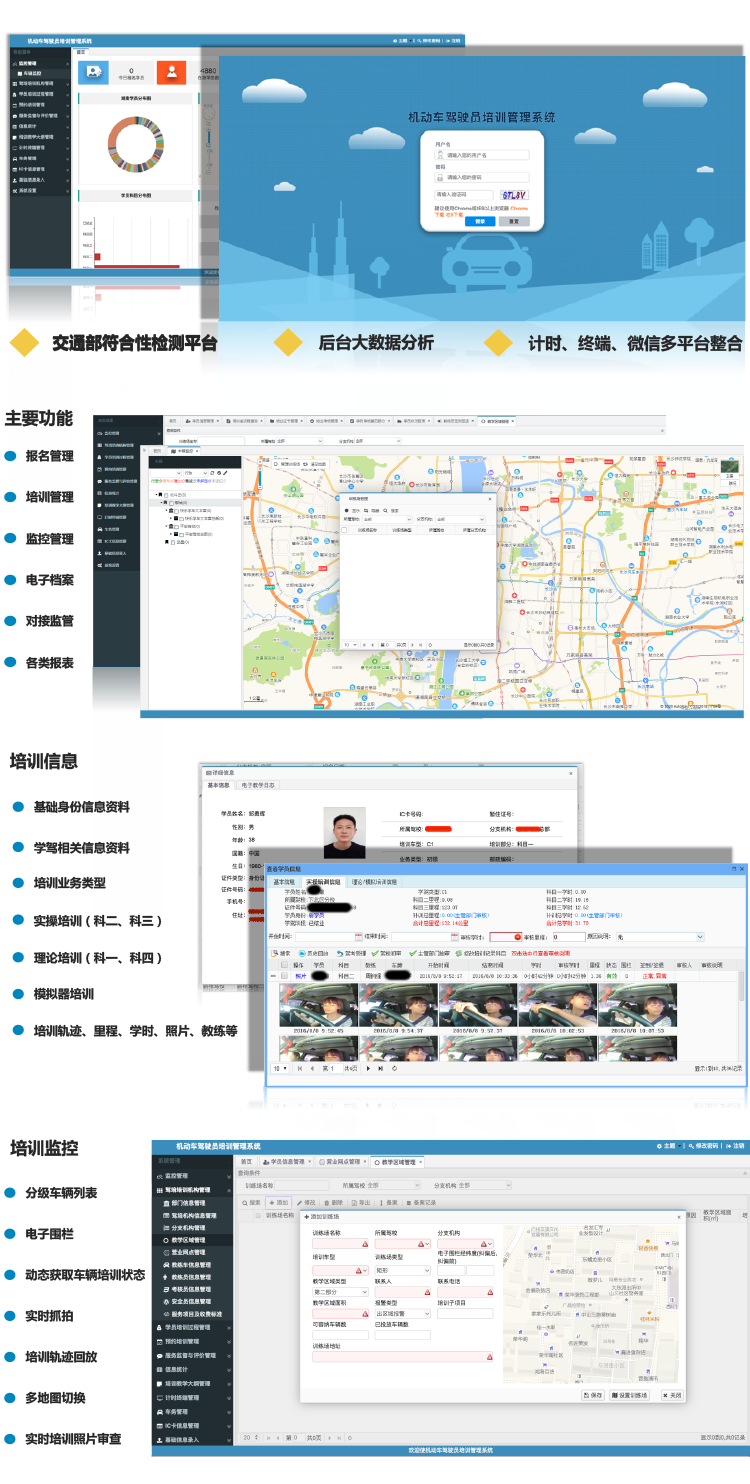Collapse 驾驶培训机构管理 in the sidebar
750x1484 pixels.
[194, 1190]
